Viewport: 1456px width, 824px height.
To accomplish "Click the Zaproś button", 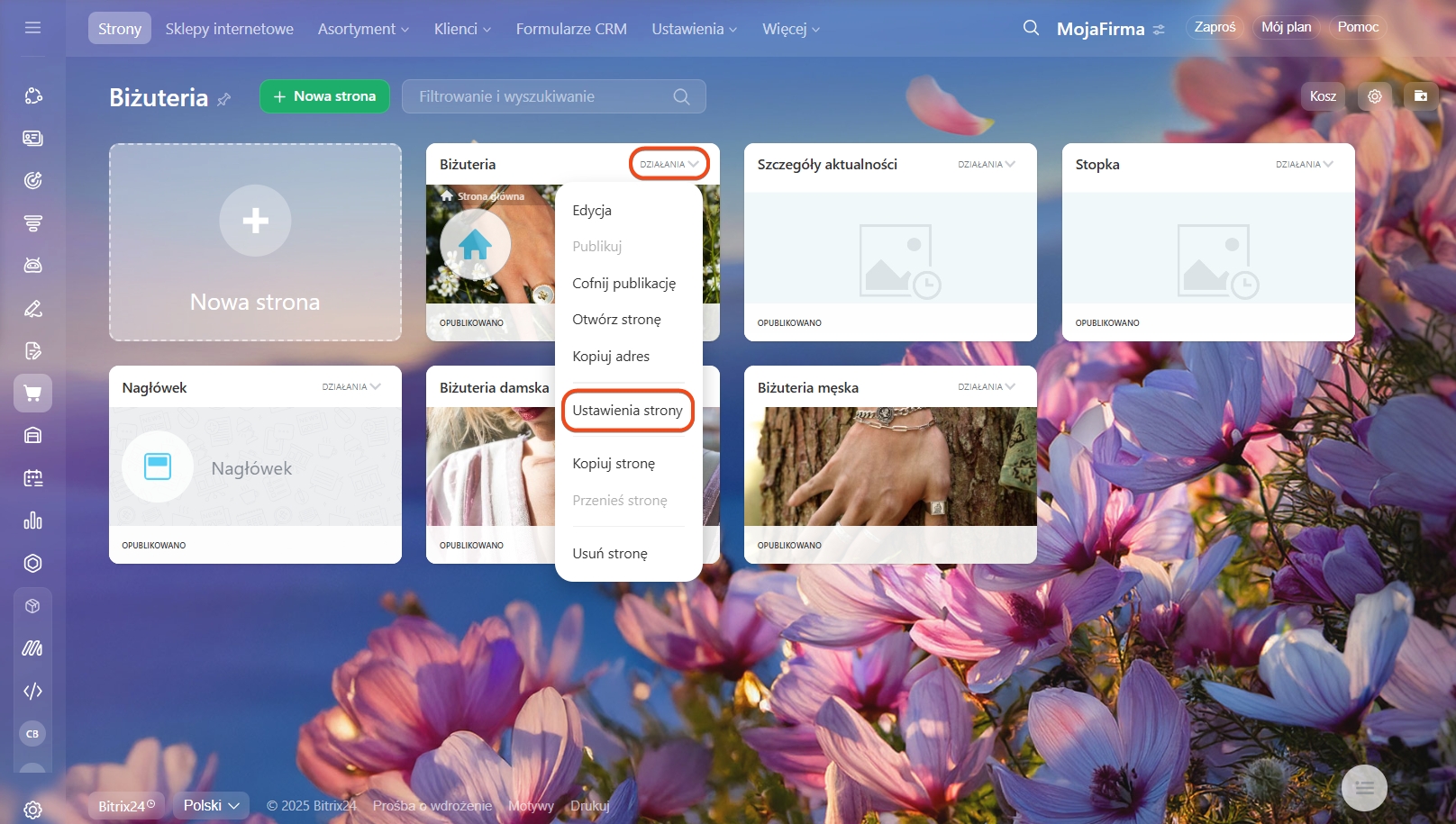I will [1215, 27].
